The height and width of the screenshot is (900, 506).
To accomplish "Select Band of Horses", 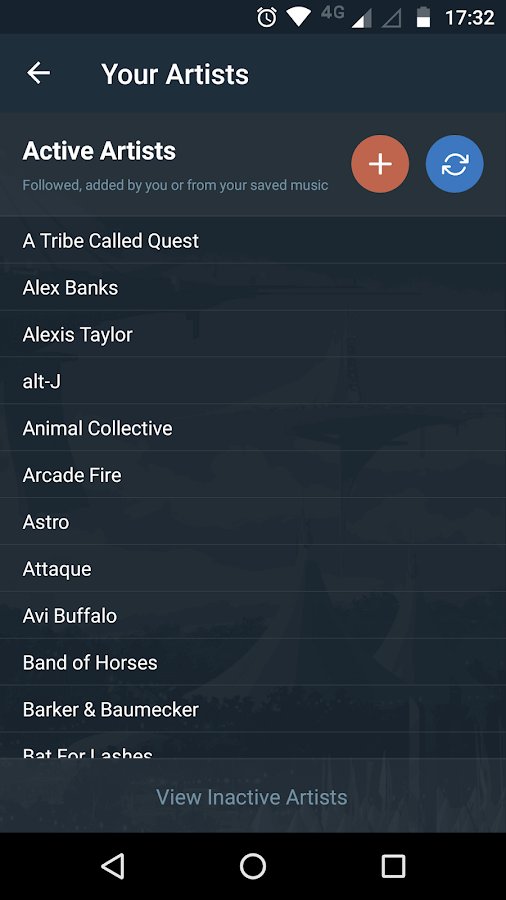I will [x=253, y=662].
